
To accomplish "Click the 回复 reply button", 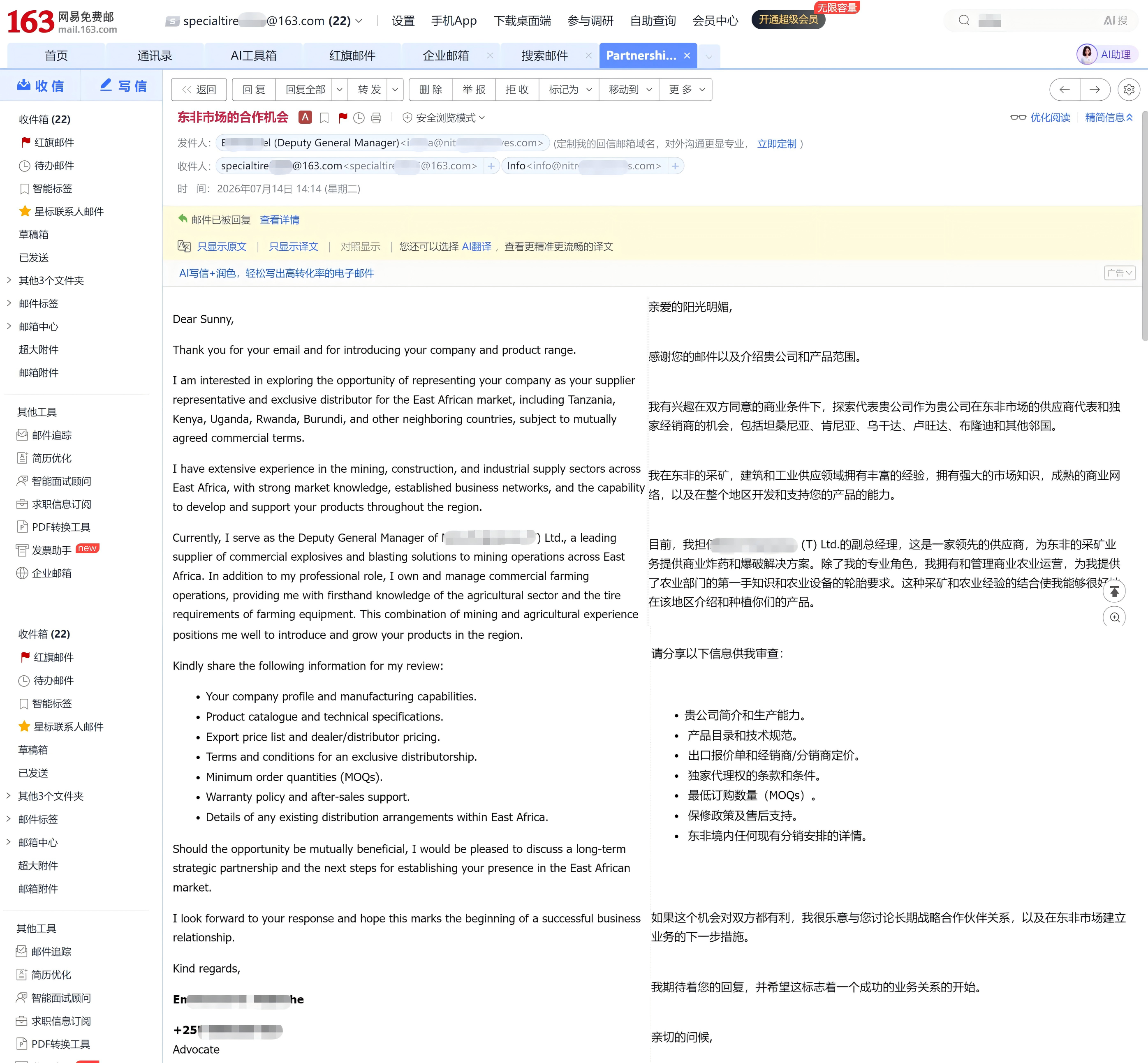I will point(254,90).
